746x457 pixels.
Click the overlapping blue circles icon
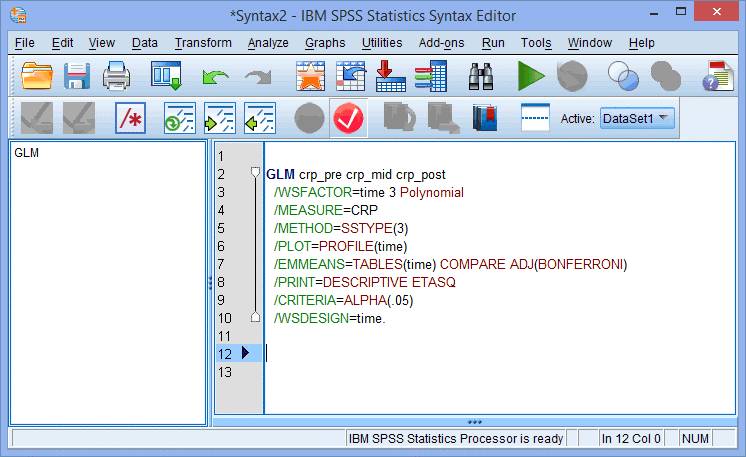[x=623, y=76]
